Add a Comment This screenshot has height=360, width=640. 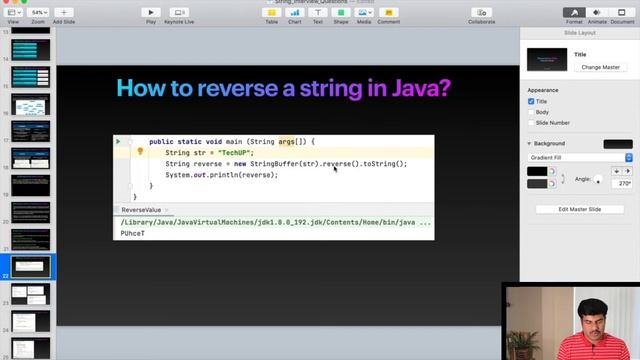(389, 13)
